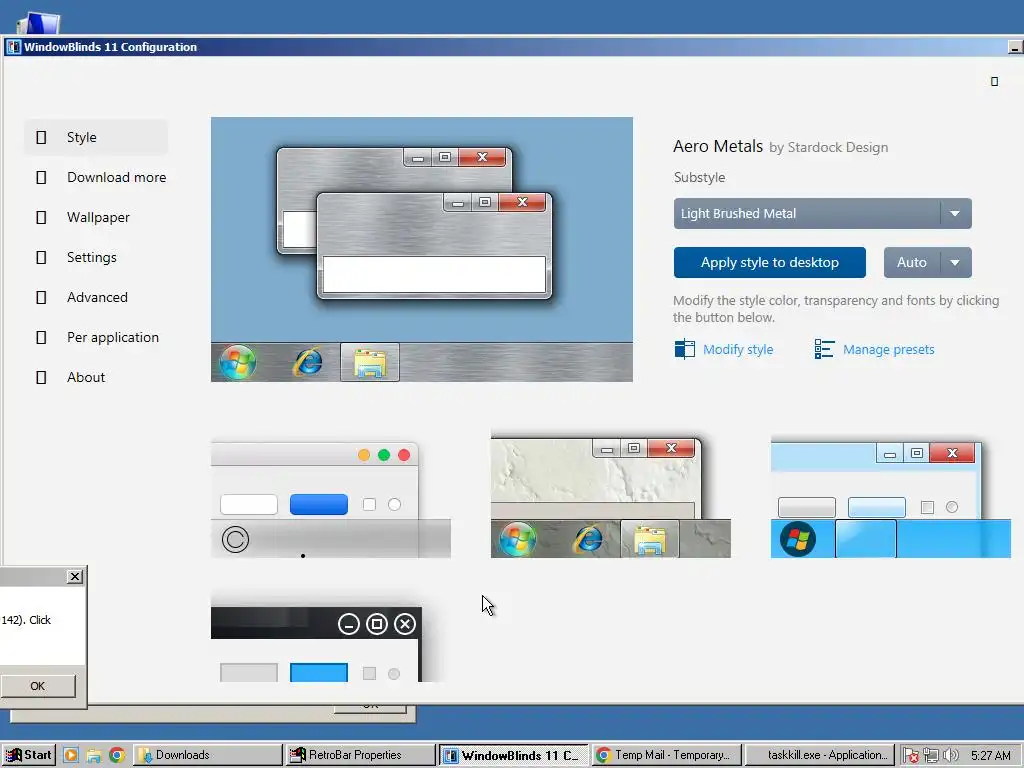Select the Aero Metals large preview
The width and height of the screenshot is (1024, 768).
pyautogui.click(x=422, y=249)
